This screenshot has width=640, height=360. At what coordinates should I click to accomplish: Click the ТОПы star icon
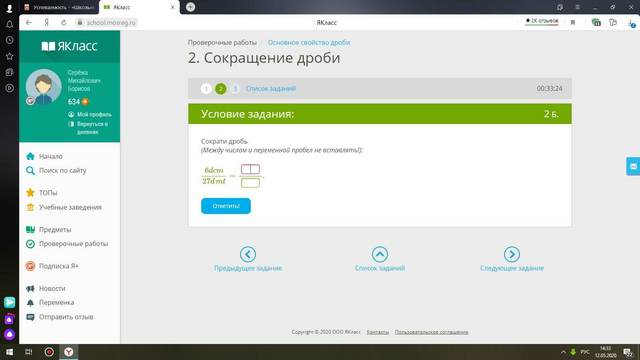(30, 193)
